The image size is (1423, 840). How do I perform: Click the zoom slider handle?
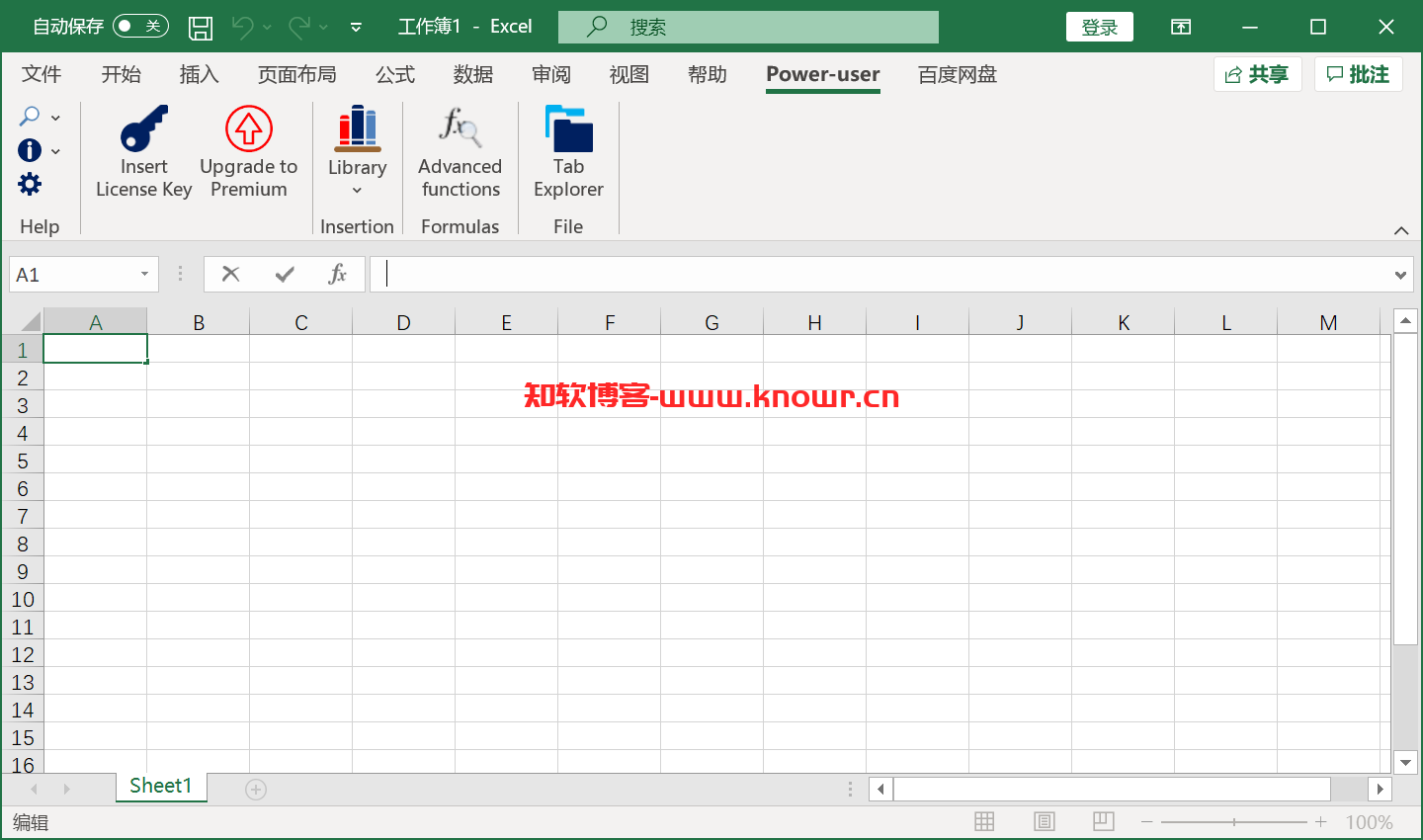coord(1234,821)
